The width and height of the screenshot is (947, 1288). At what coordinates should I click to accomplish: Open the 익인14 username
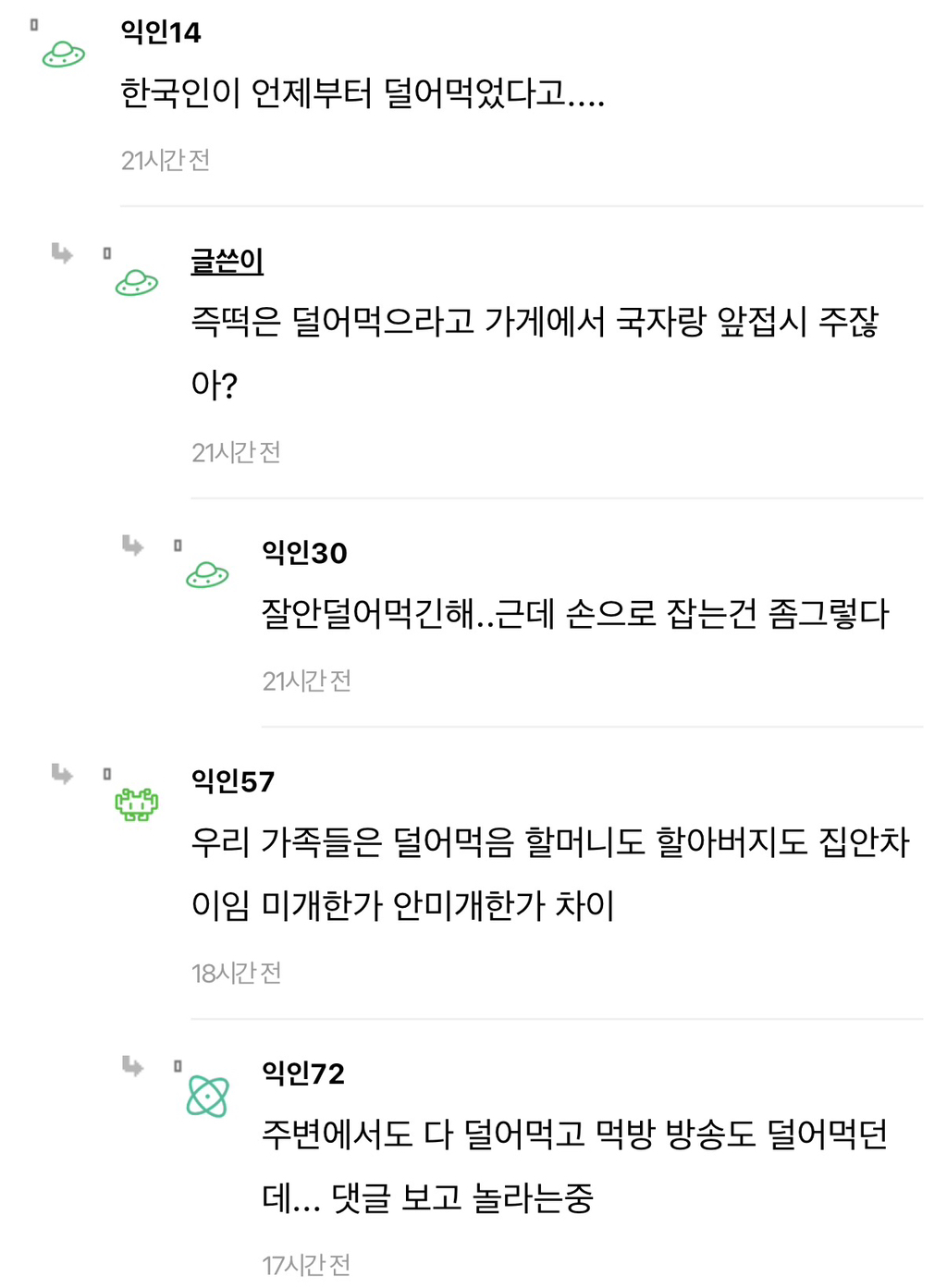(161, 32)
